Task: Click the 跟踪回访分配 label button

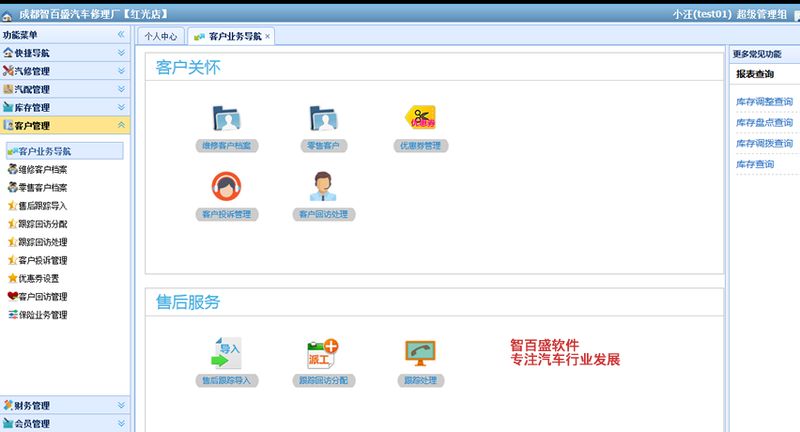Action: [323, 380]
